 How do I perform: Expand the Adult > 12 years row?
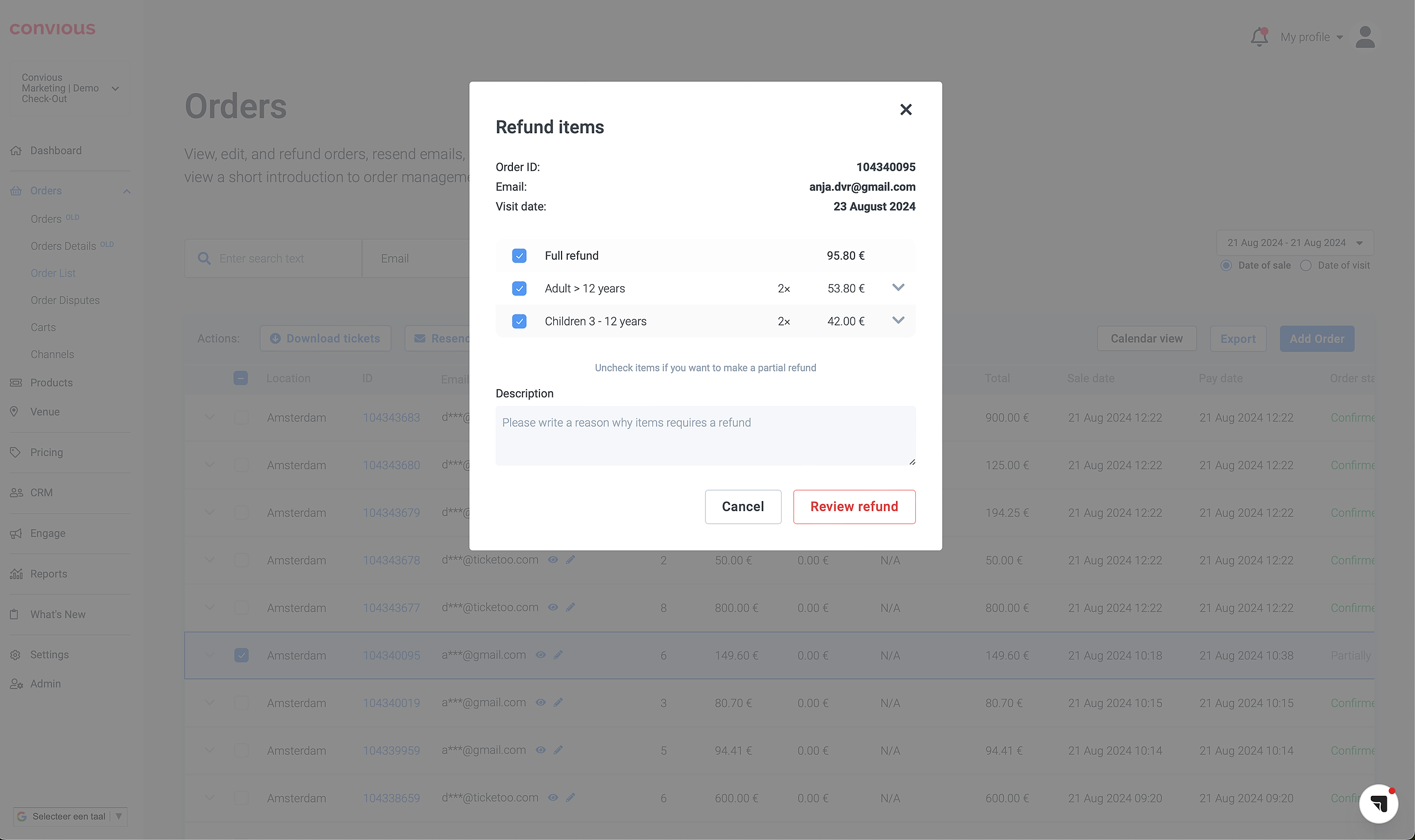(898, 287)
